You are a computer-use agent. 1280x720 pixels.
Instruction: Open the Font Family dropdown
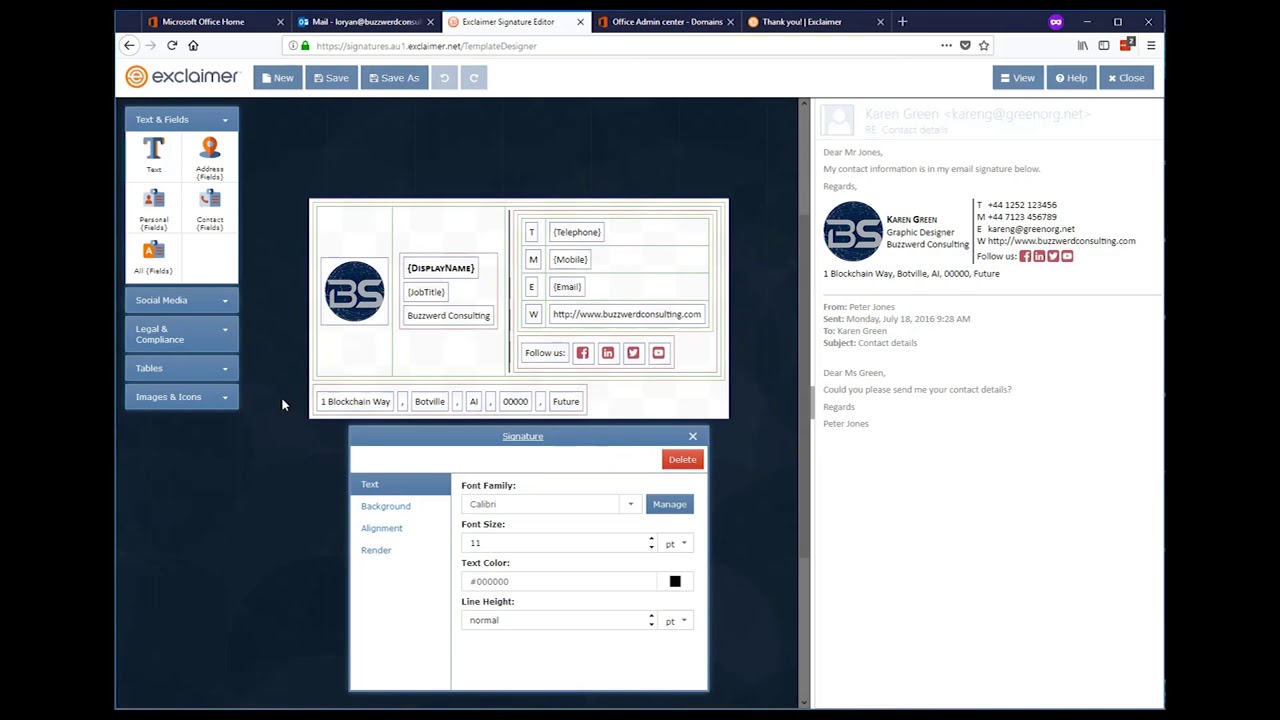point(630,504)
